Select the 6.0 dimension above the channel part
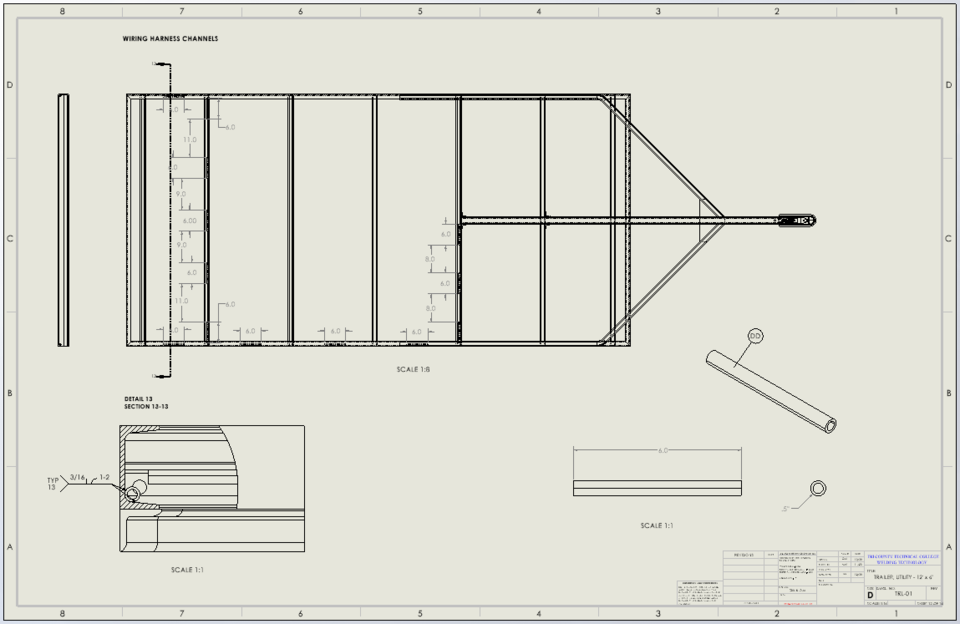 (665, 450)
